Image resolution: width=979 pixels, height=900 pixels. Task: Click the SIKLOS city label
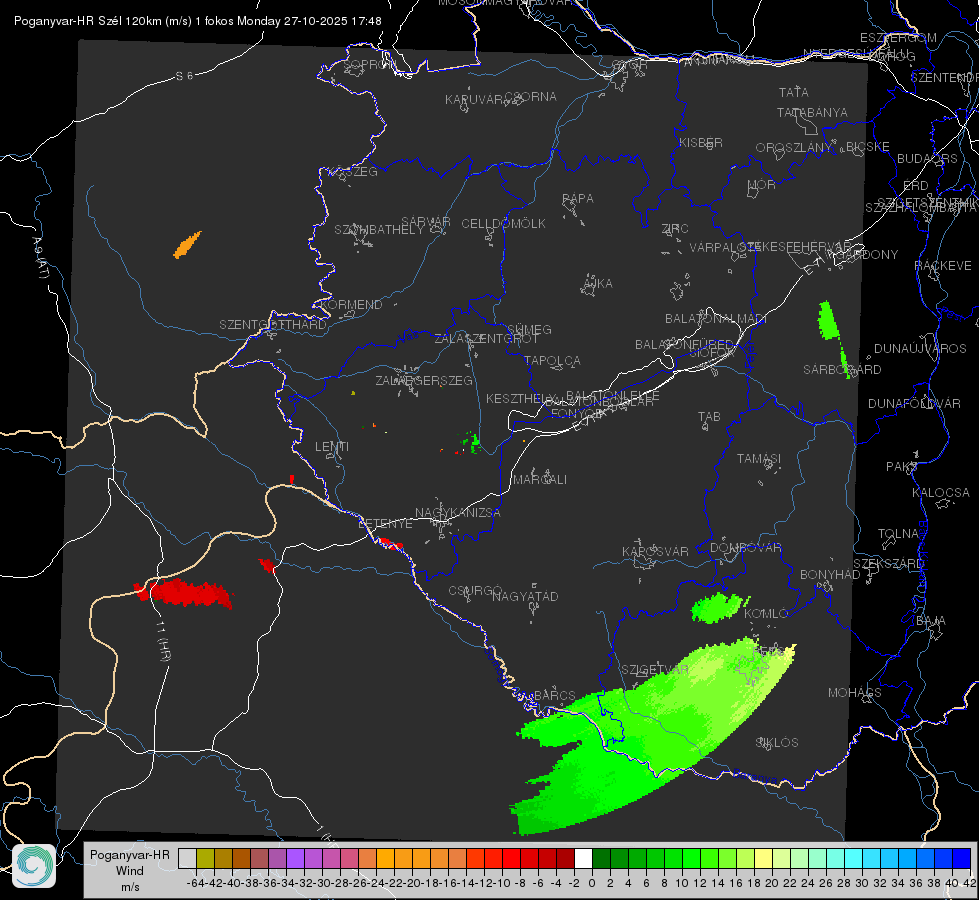(777, 743)
